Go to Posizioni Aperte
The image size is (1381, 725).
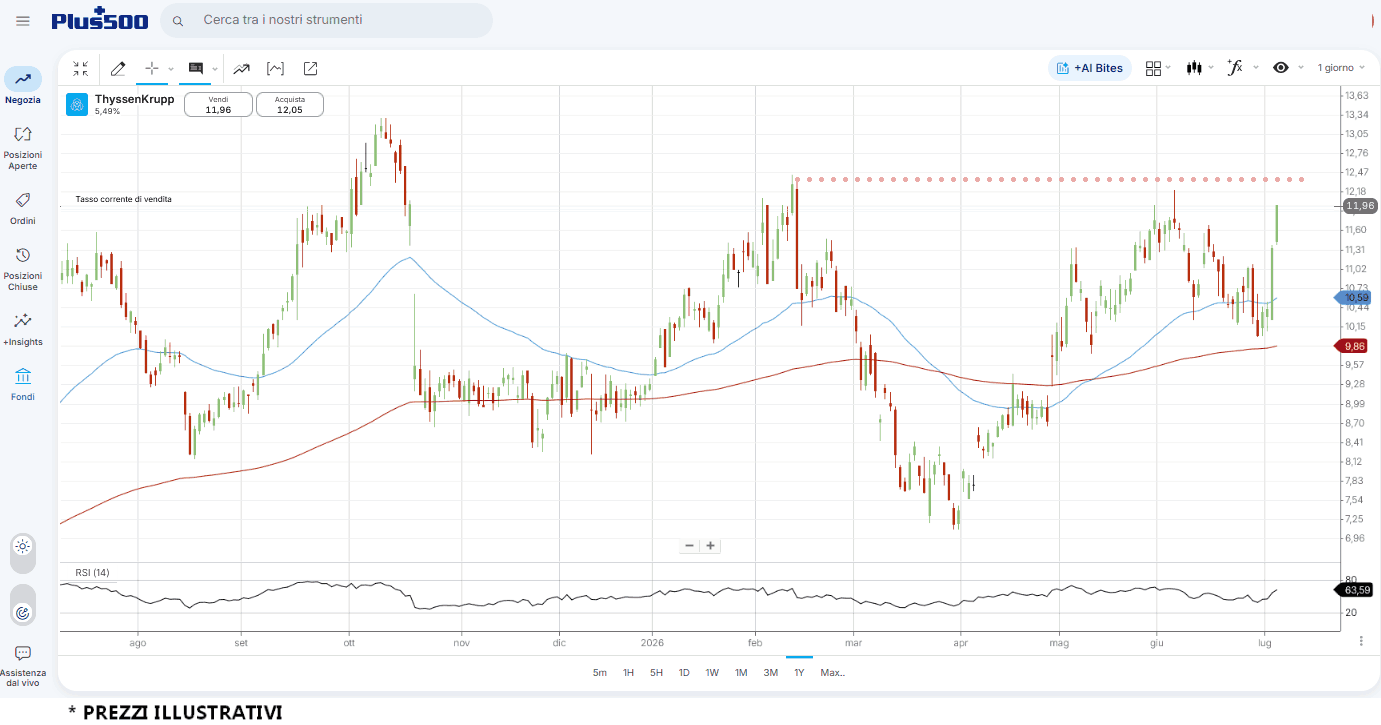(23, 147)
